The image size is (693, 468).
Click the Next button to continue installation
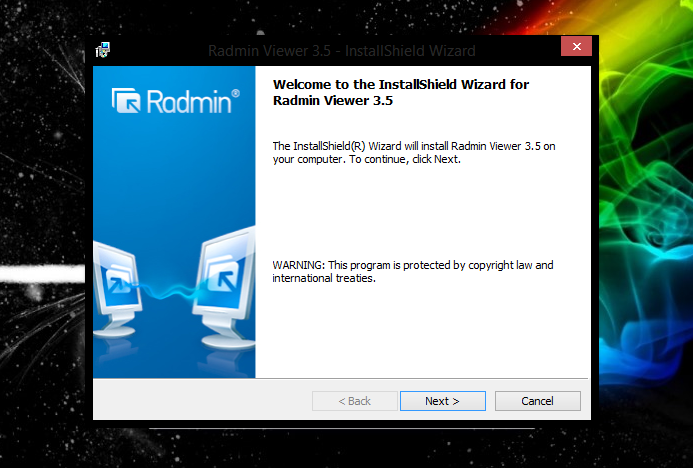pyautogui.click(x=442, y=401)
